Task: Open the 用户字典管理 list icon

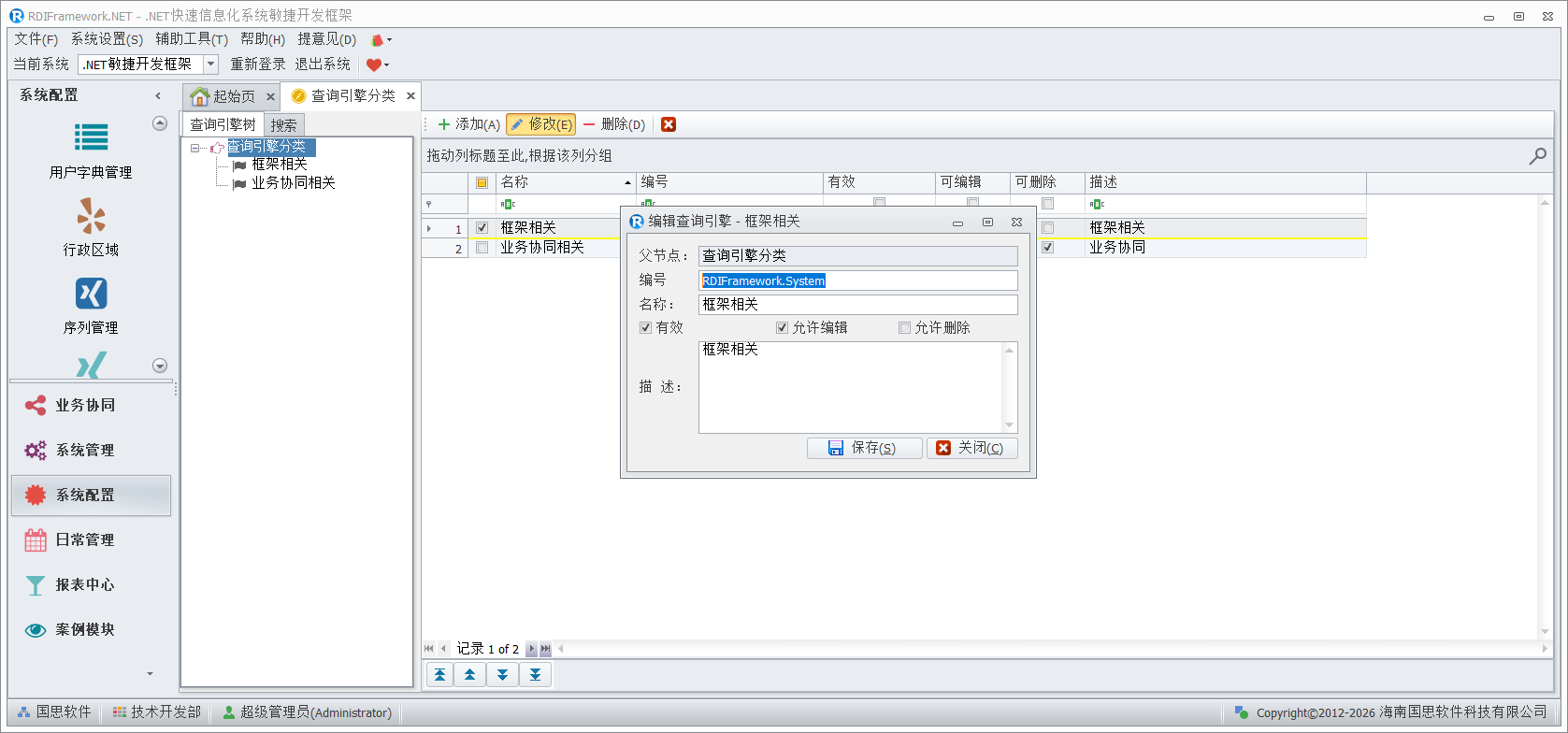Action: click(91, 138)
